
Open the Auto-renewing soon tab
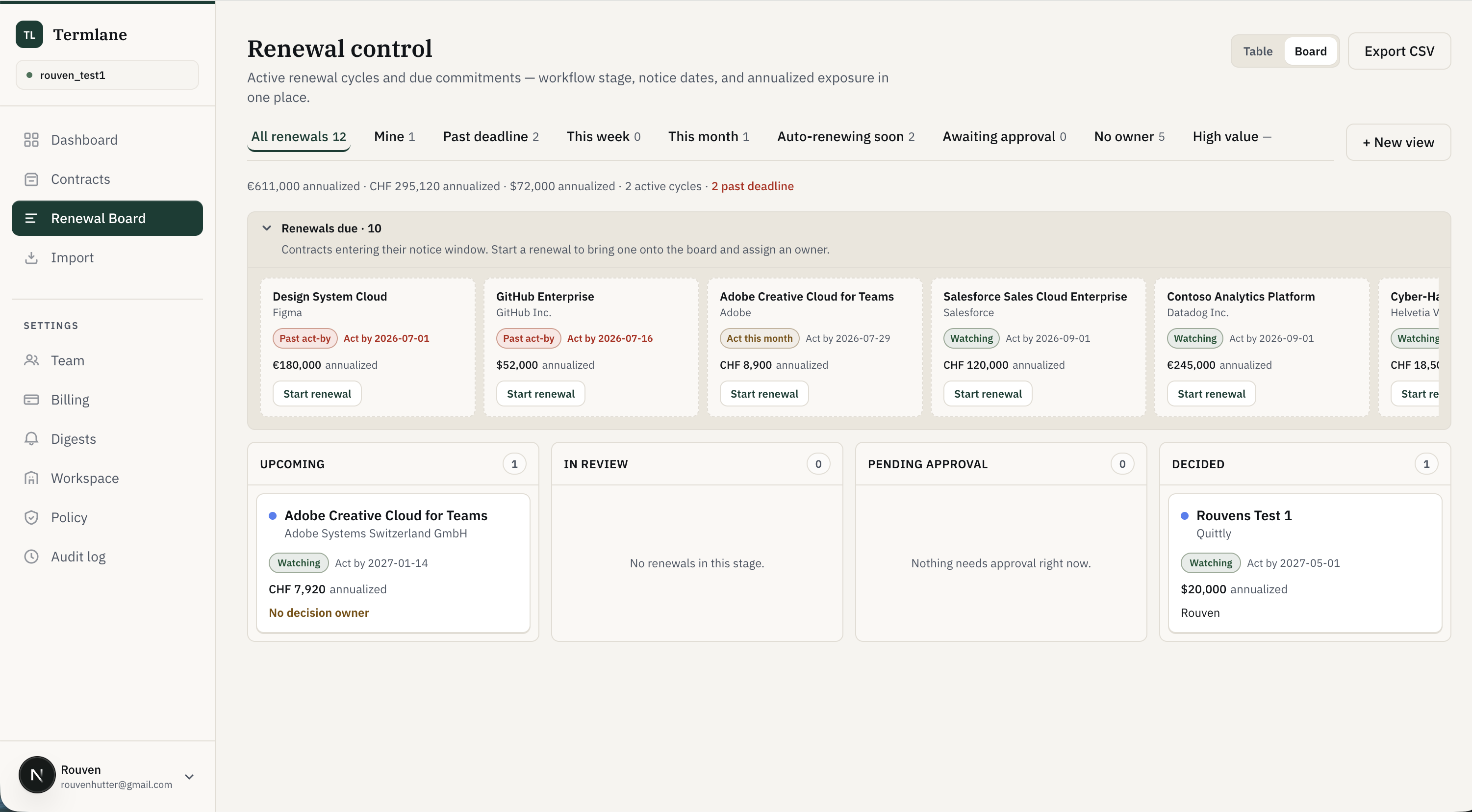pyautogui.click(x=846, y=137)
